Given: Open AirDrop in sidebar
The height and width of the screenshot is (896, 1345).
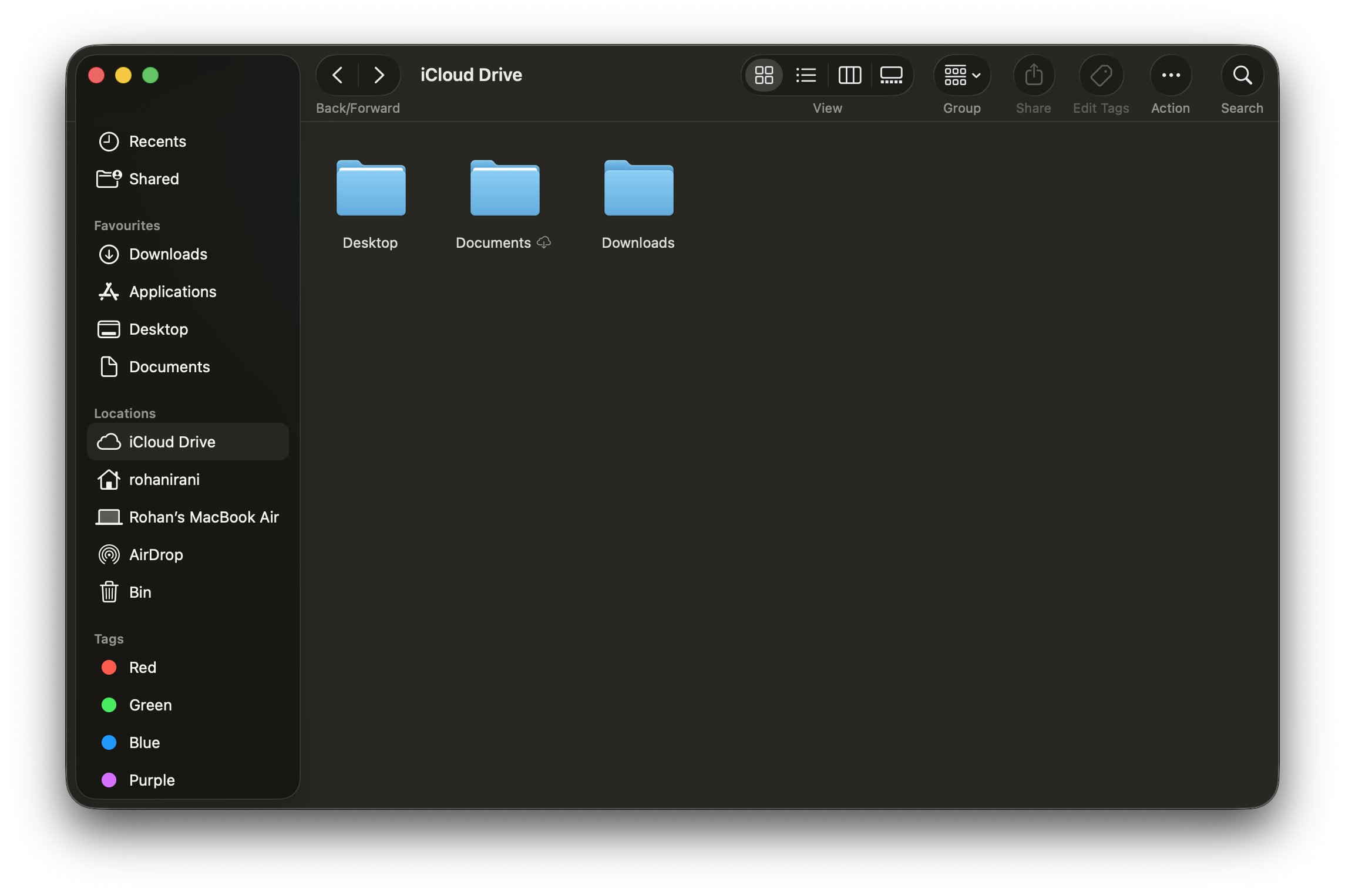Looking at the screenshot, I should (156, 554).
